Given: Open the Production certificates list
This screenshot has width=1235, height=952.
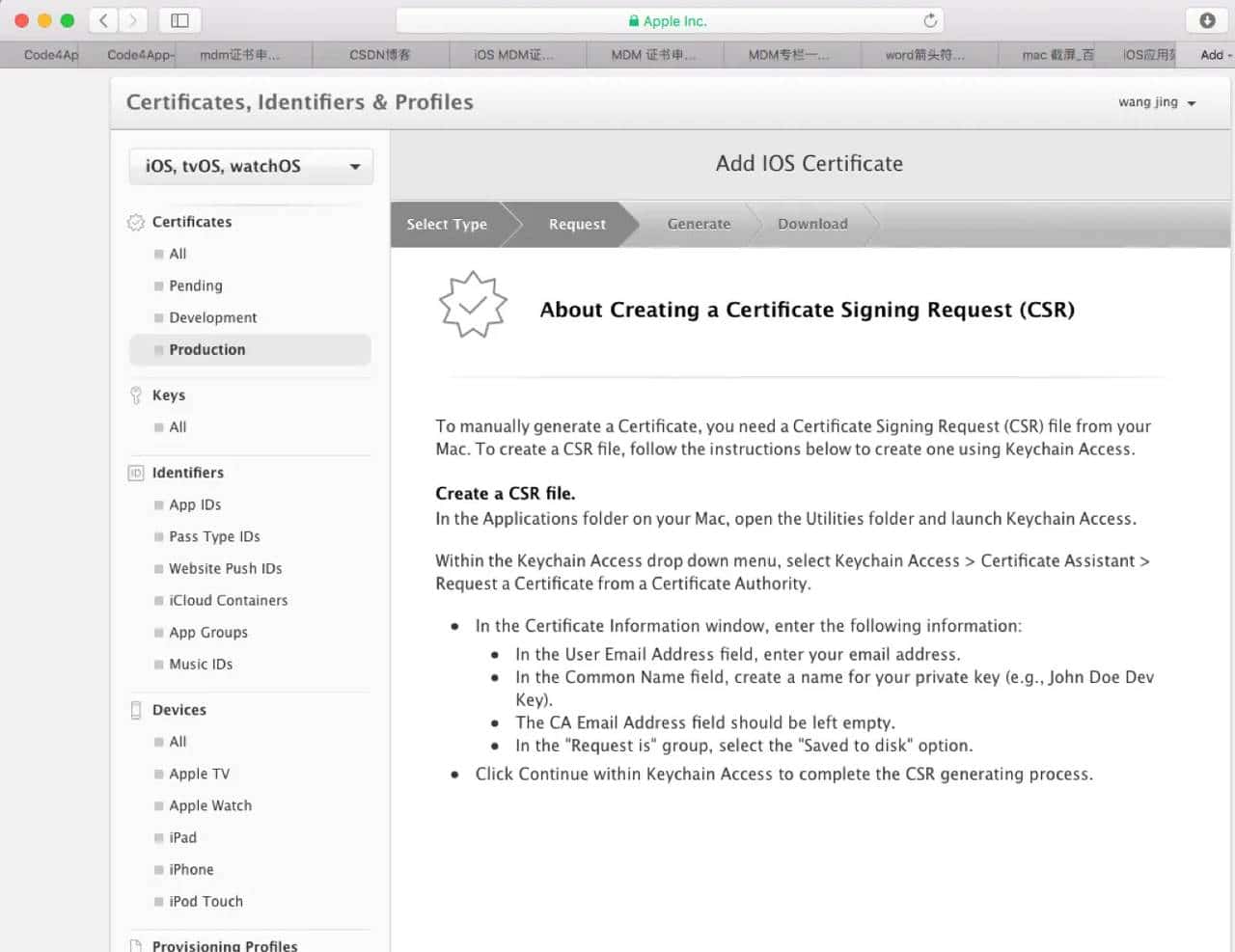Looking at the screenshot, I should point(206,349).
